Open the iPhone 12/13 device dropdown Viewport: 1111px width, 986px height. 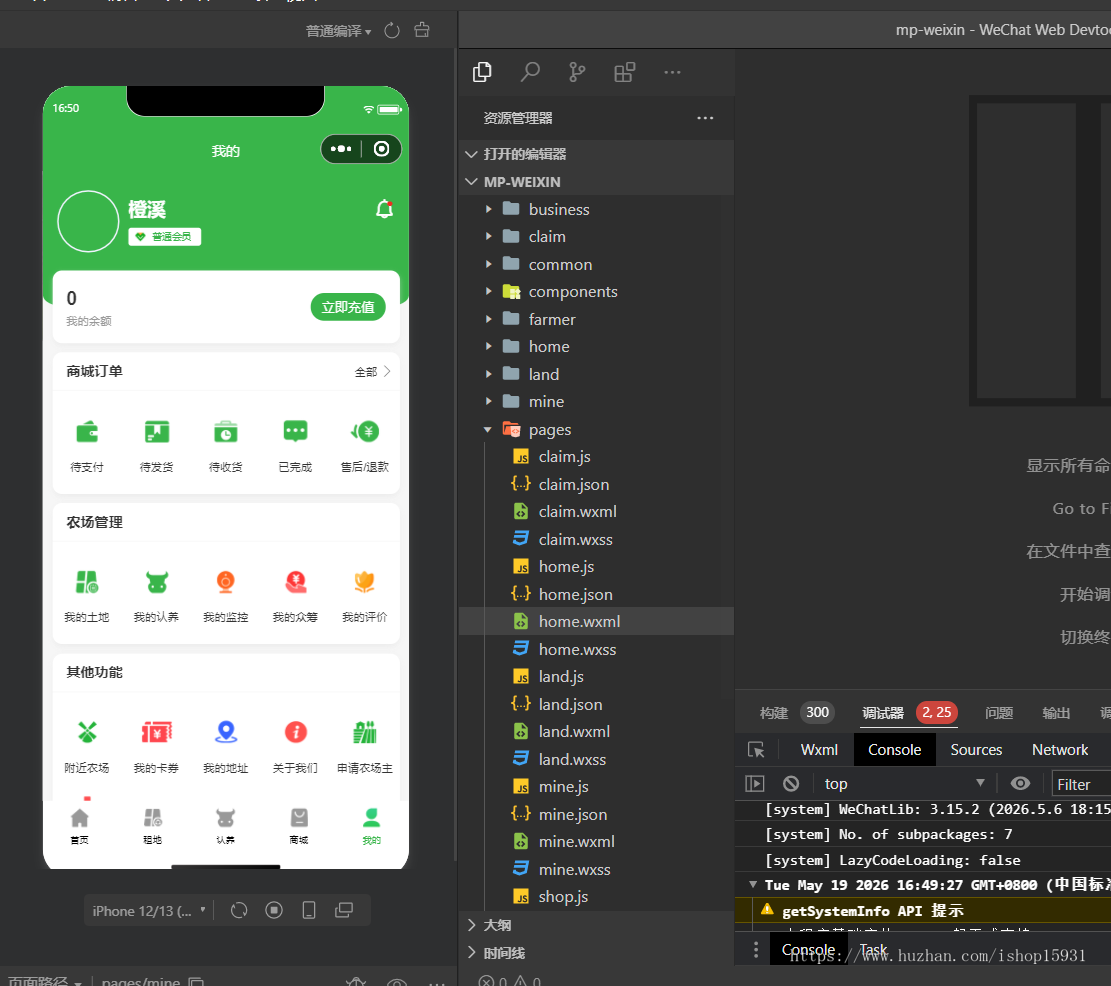[x=149, y=911]
